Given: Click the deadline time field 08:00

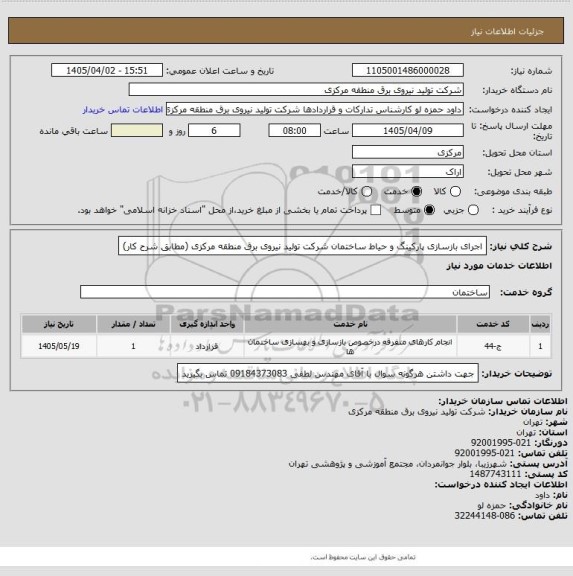Looking at the screenshot, I should pos(295,131).
